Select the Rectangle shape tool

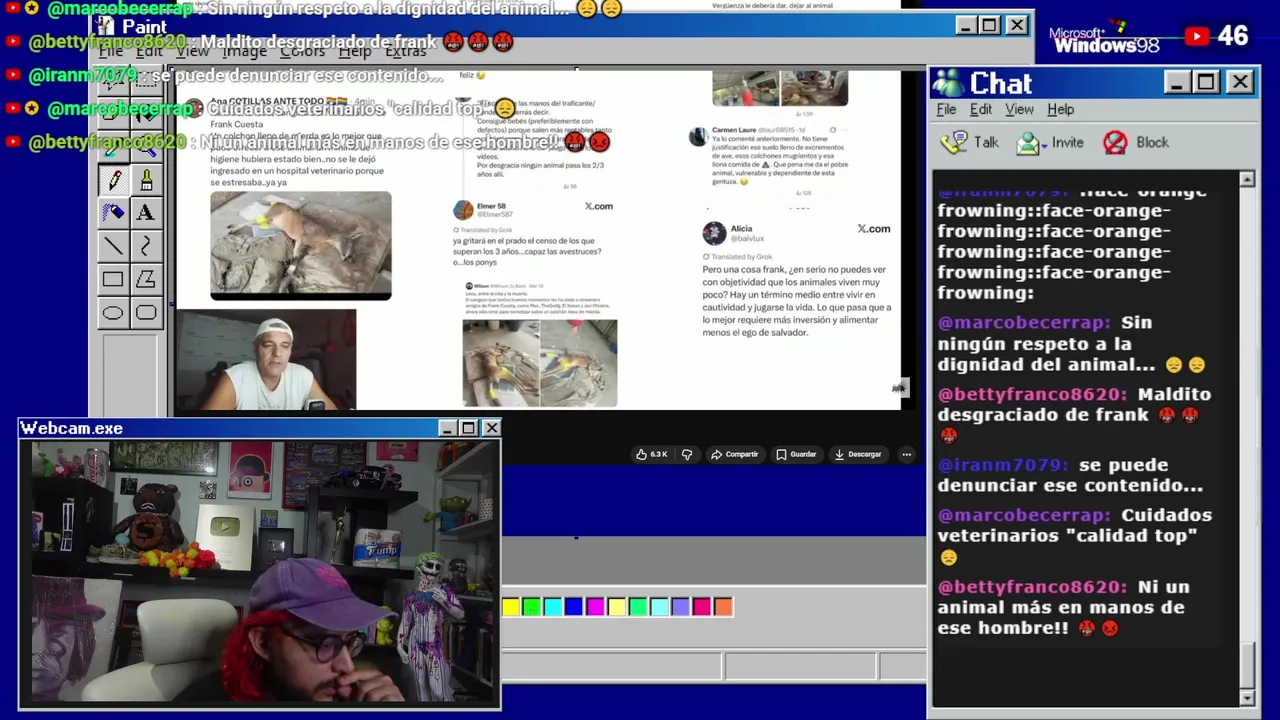point(113,280)
